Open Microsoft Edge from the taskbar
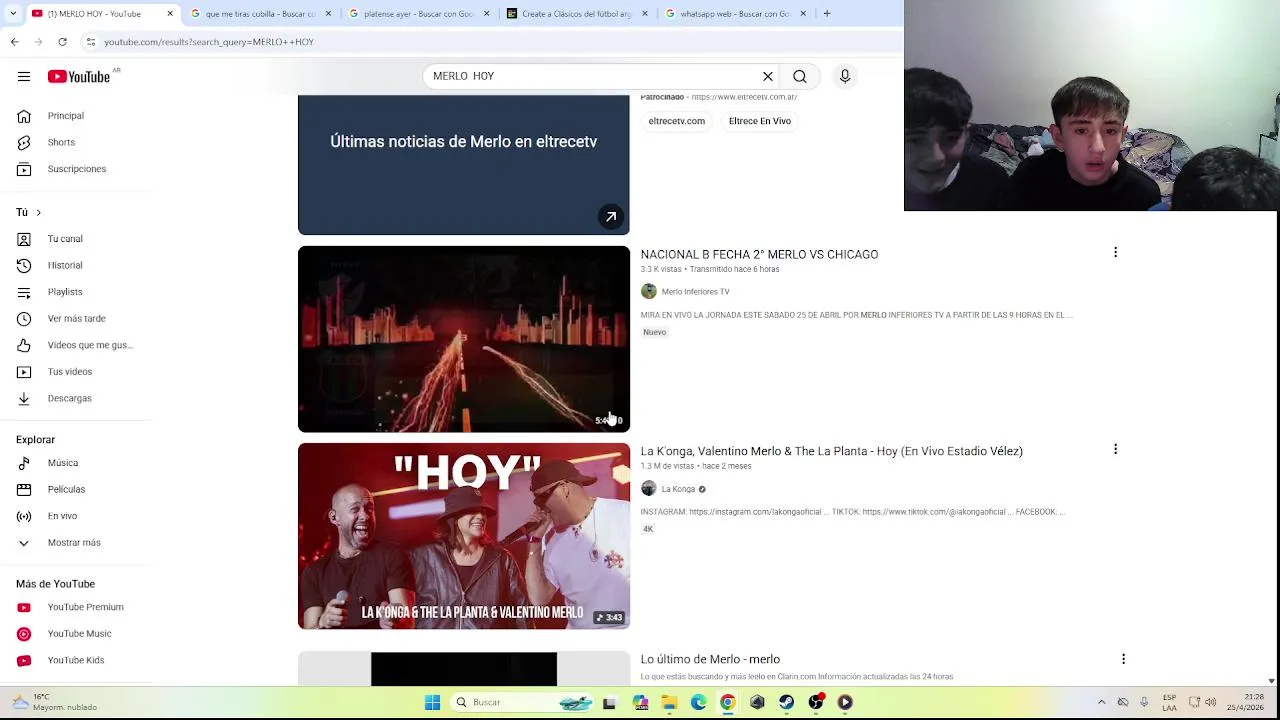The width and height of the screenshot is (1280, 720). [698, 702]
